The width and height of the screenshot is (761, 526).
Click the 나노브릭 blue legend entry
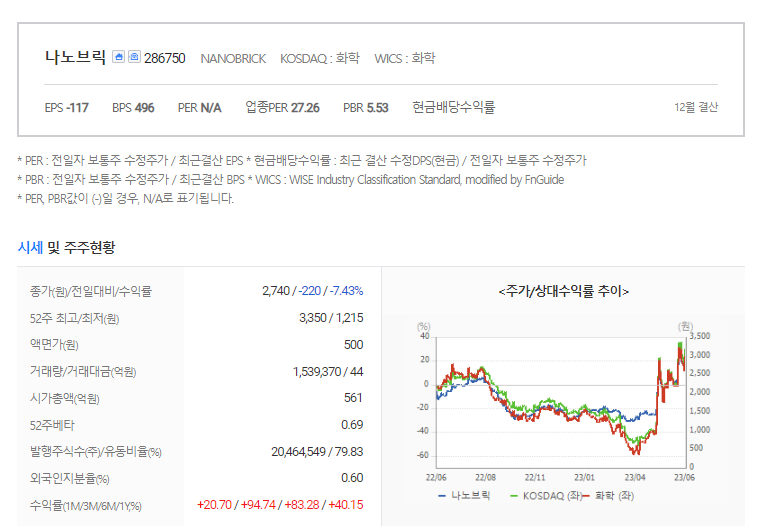click(464, 496)
